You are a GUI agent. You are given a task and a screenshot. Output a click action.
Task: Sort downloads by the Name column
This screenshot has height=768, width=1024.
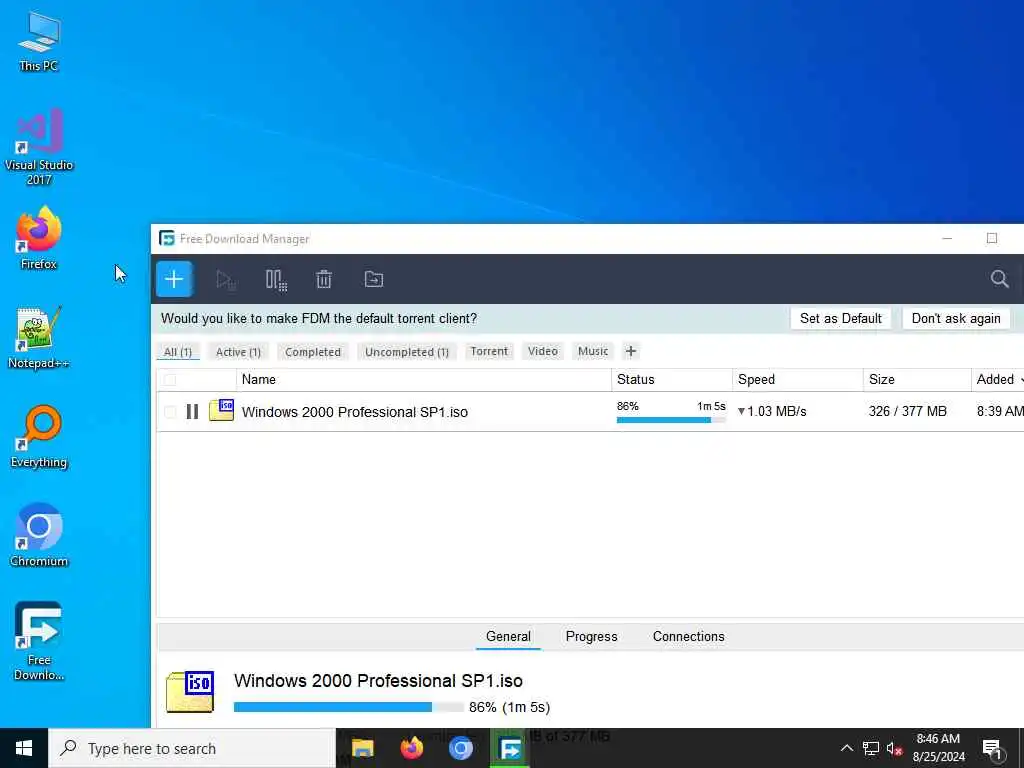tap(424, 379)
